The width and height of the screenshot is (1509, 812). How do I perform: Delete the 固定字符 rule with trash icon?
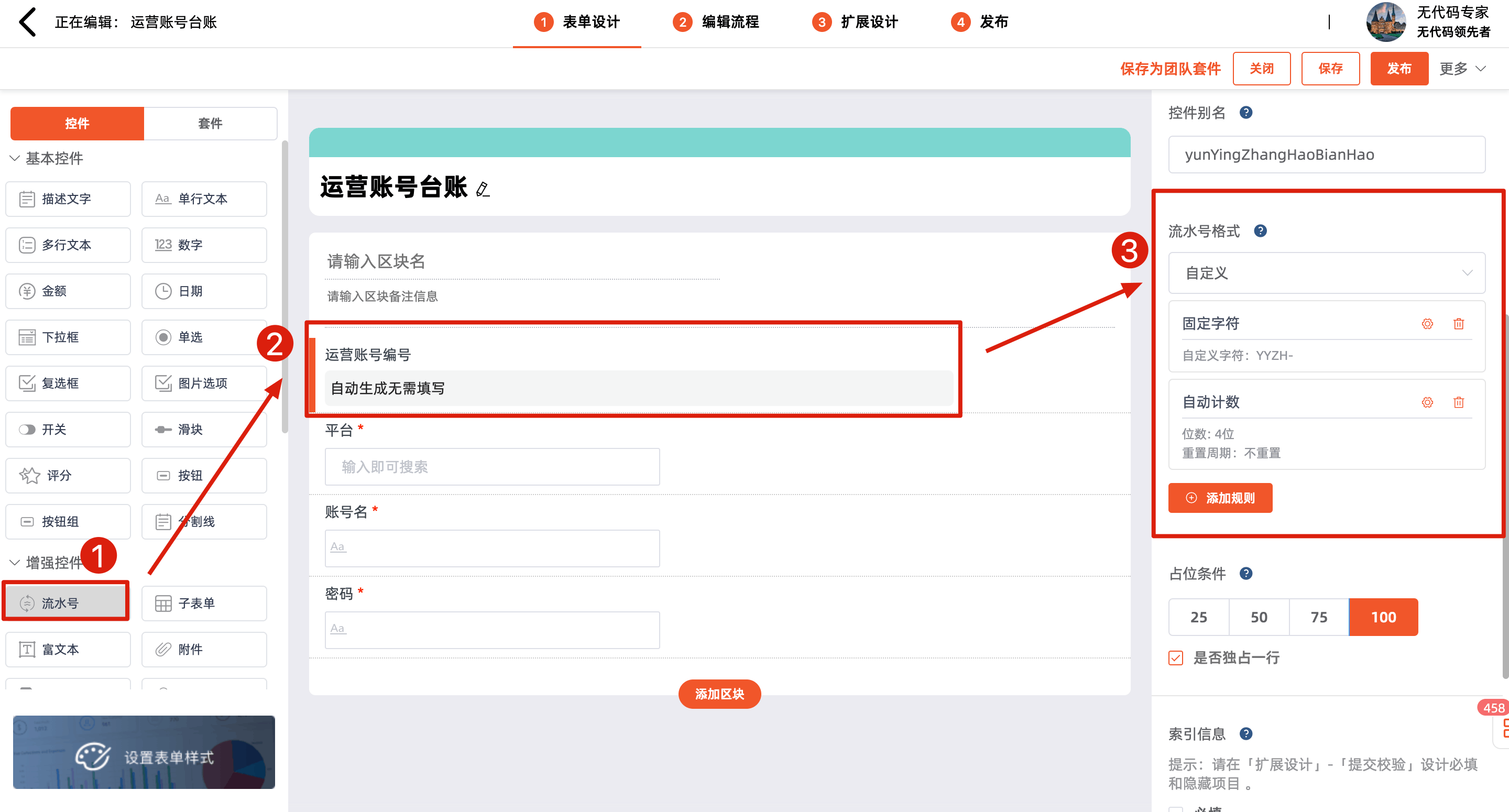click(x=1459, y=324)
